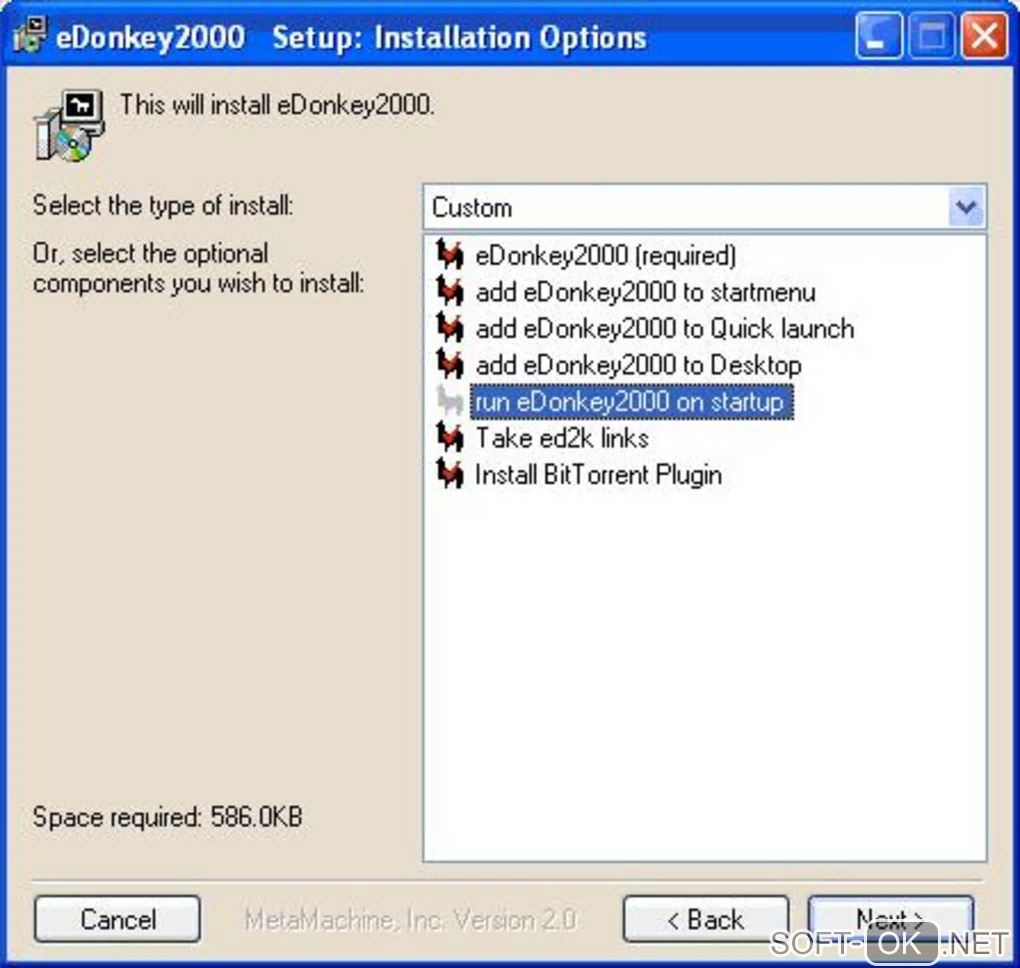This screenshot has width=1020, height=968.
Task: Uncheck donkey icon for Take ed2k links
Action: 450,437
